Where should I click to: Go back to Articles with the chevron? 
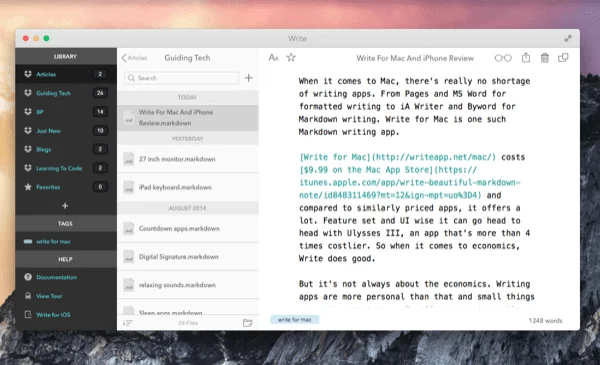tap(134, 58)
